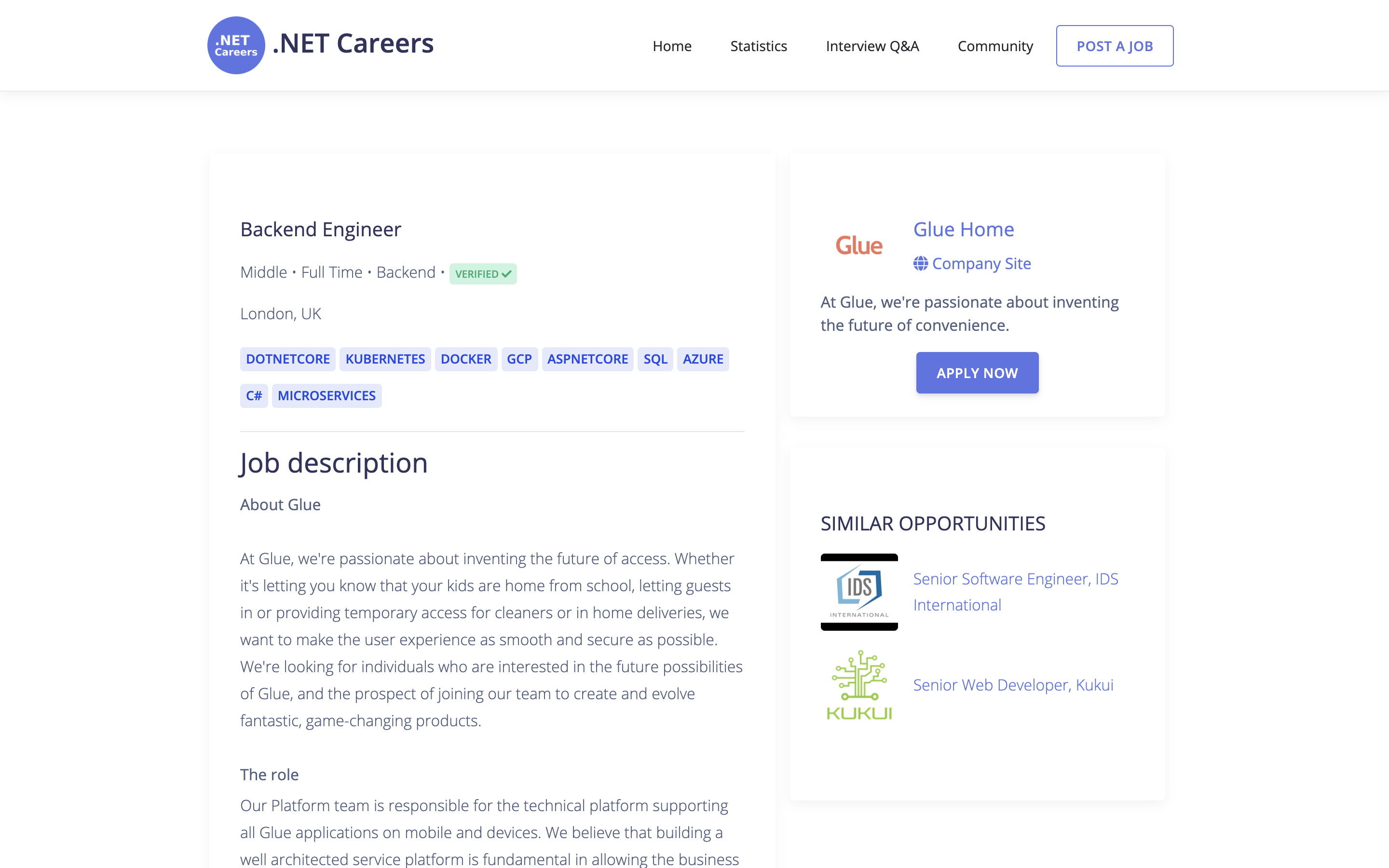
Task: Open Senior Web Developer, Kukui listing
Action: (1012, 684)
